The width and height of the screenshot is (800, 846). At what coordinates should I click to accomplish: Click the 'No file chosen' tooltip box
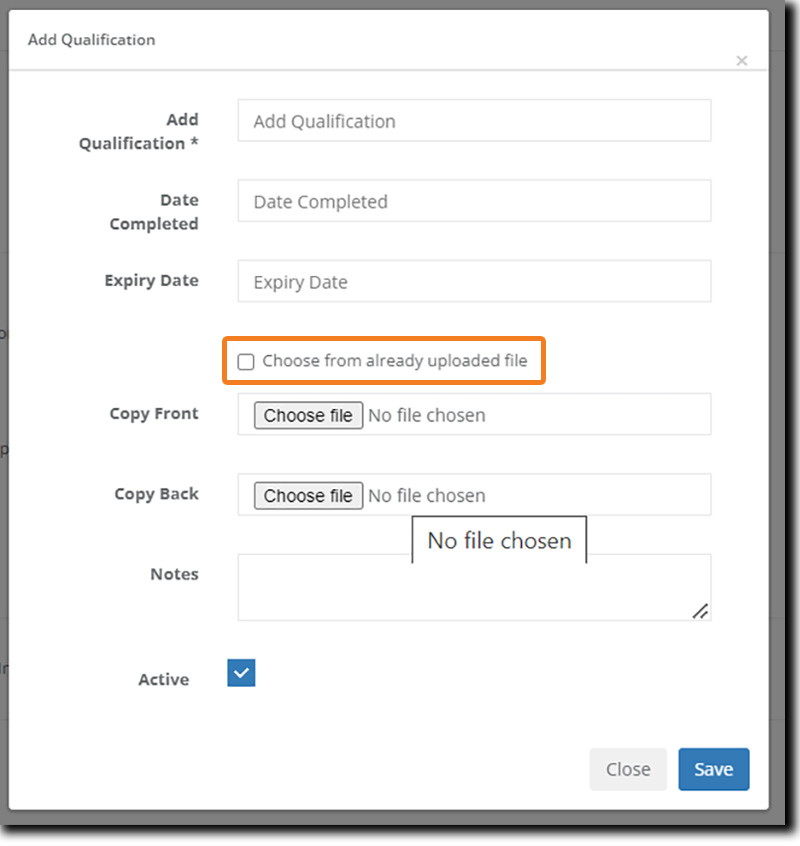[499, 541]
